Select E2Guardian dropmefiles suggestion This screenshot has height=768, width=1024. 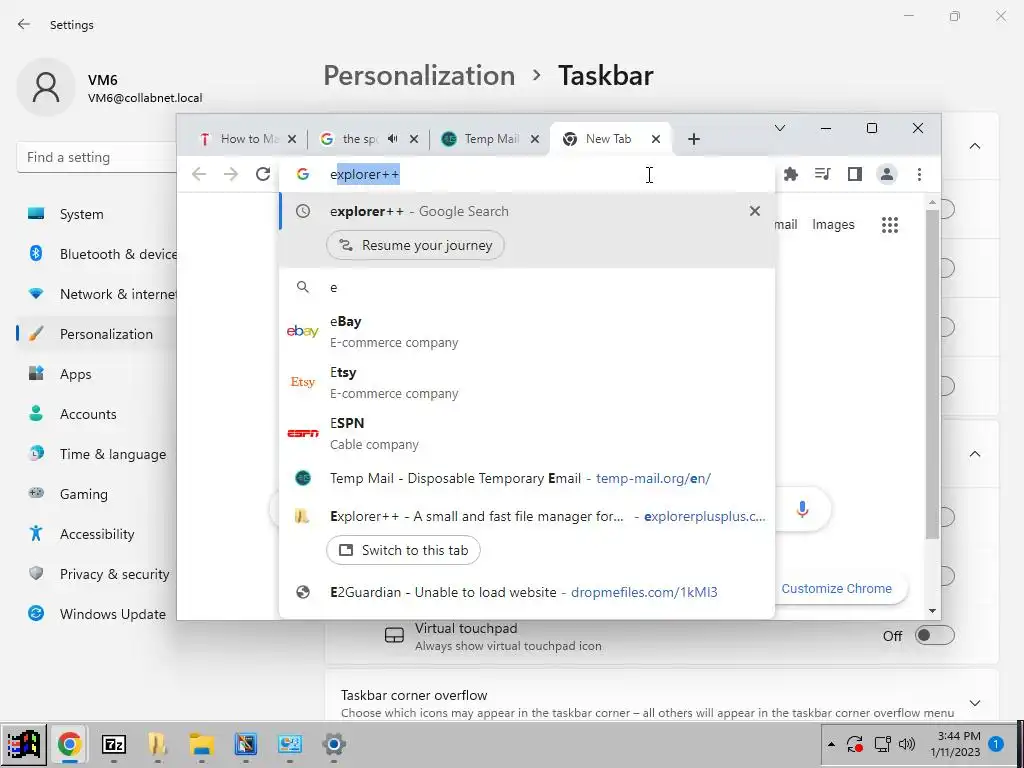pyautogui.click(x=526, y=592)
